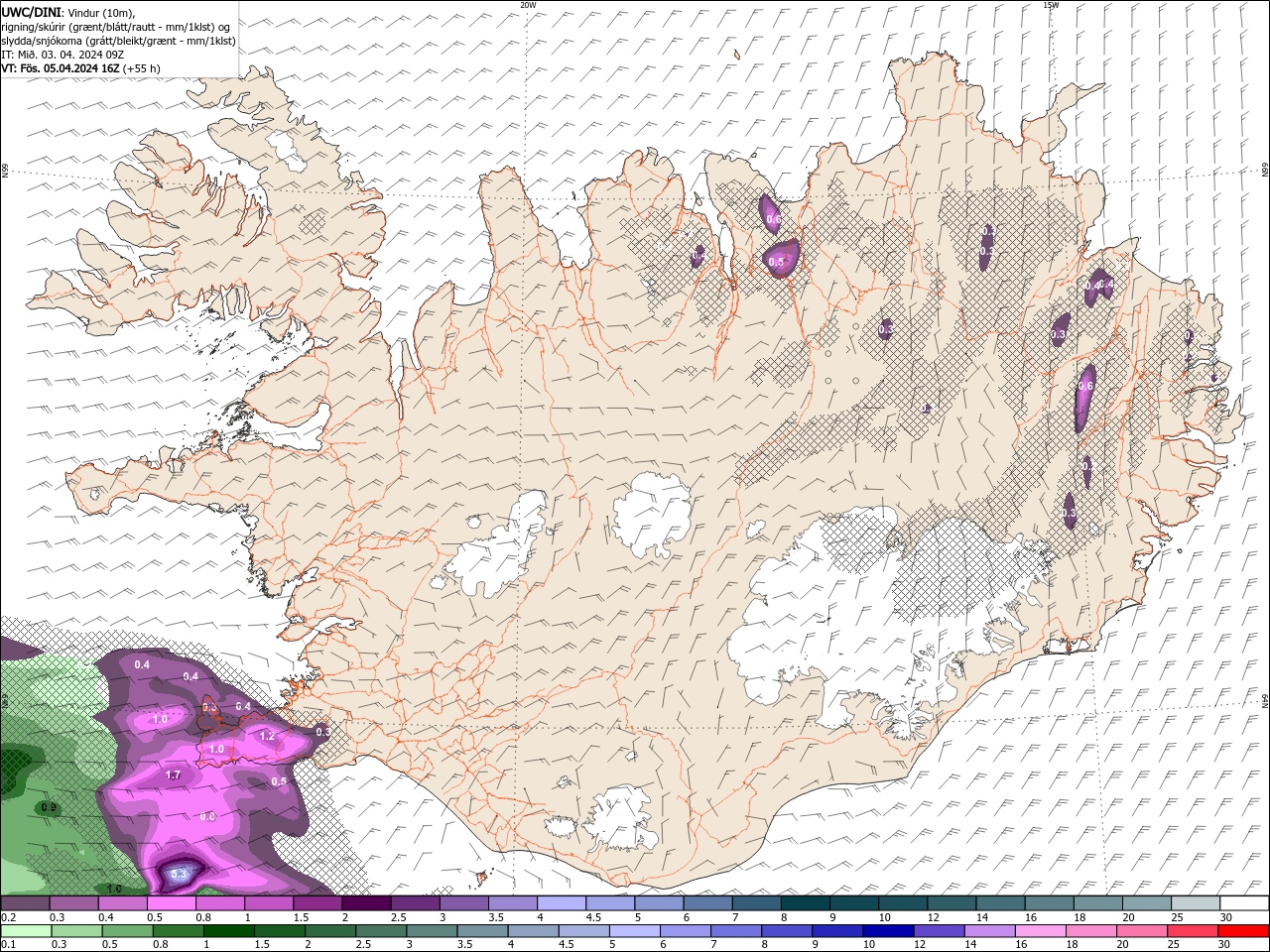This screenshot has width=1270, height=952.
Task: Pick the crimson 25 mm rain legend swatch
Action: pos(1194,931)
